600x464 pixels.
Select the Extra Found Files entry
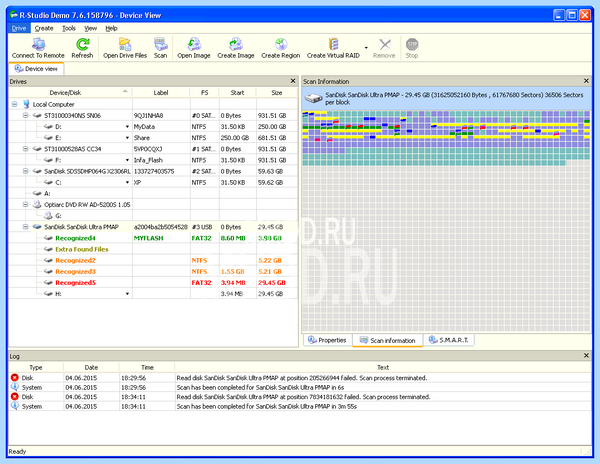click(82, 249)
